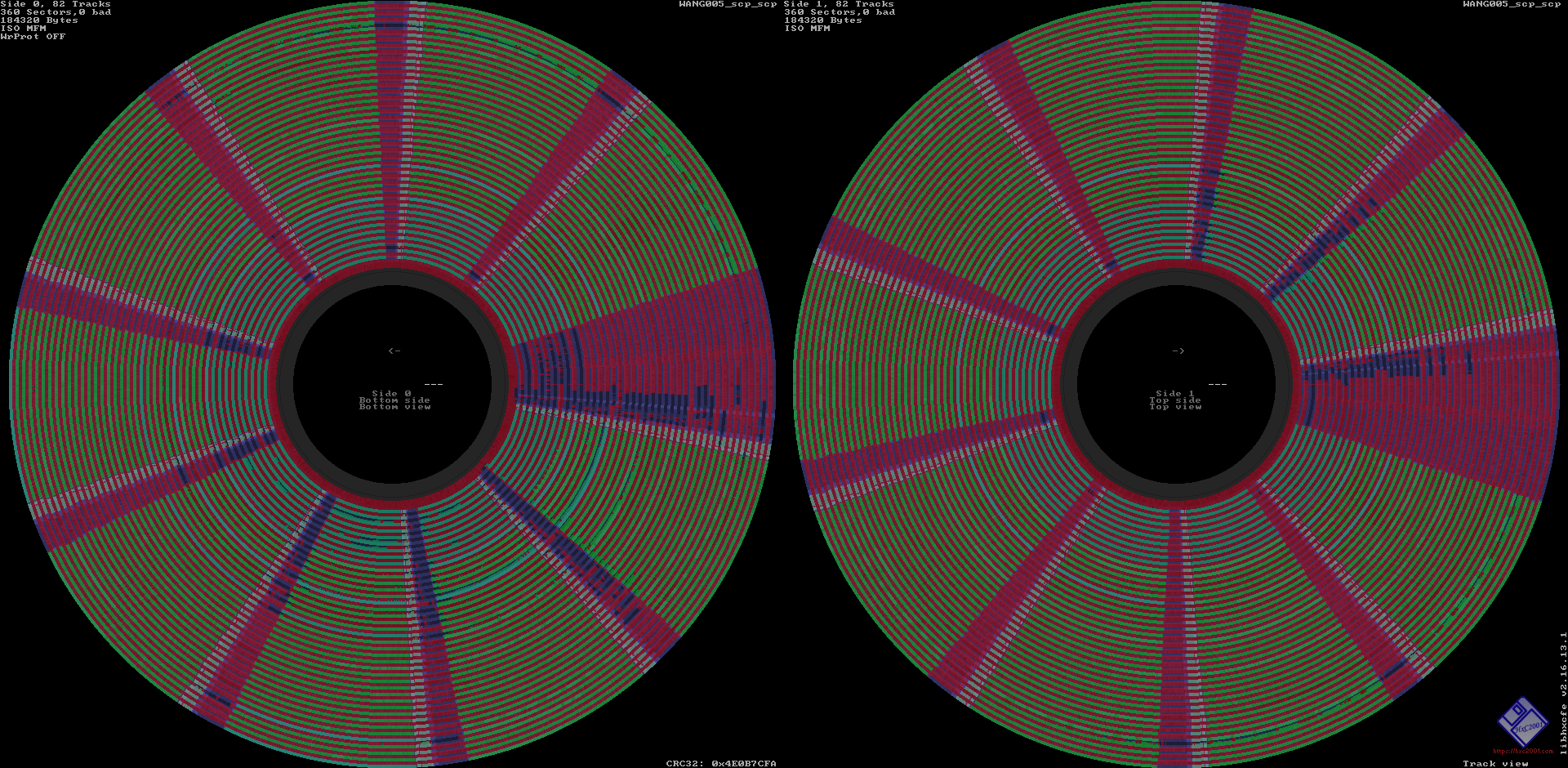Screen dimensions: 1568x768
Task: Click the "Track view" label
Action: tap(1495, 763)
